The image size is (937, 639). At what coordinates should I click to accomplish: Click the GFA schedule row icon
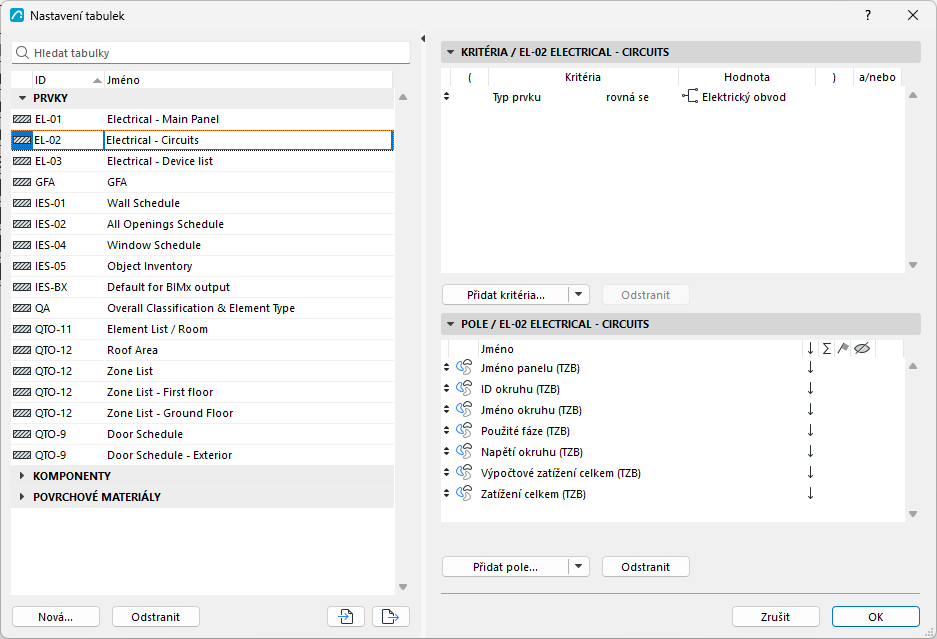(22, 182)
